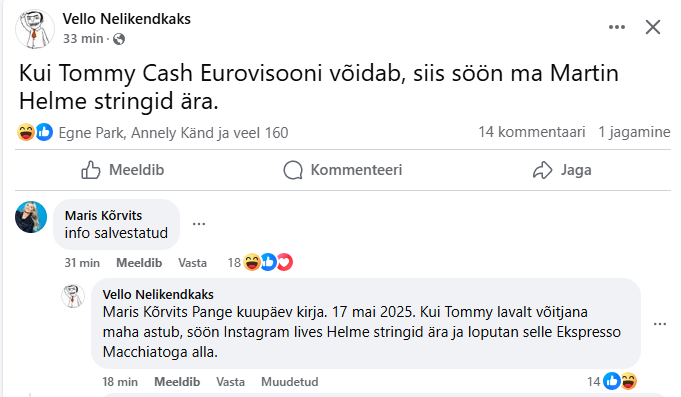Open post reactions list showing Egne Park
Viewport: 681px width, 397px height.
173,132
